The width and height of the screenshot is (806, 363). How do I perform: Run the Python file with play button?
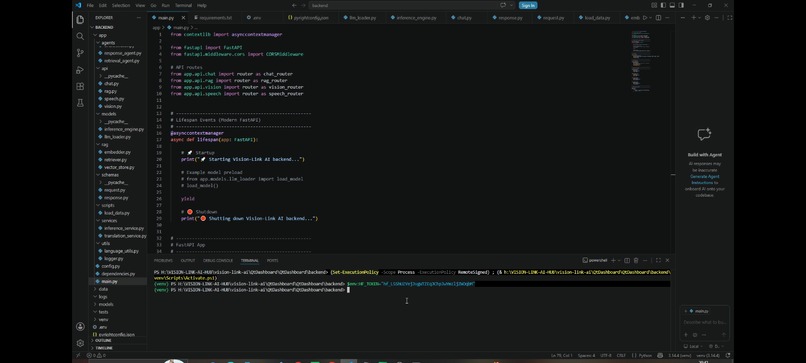[x=645, y=17]
